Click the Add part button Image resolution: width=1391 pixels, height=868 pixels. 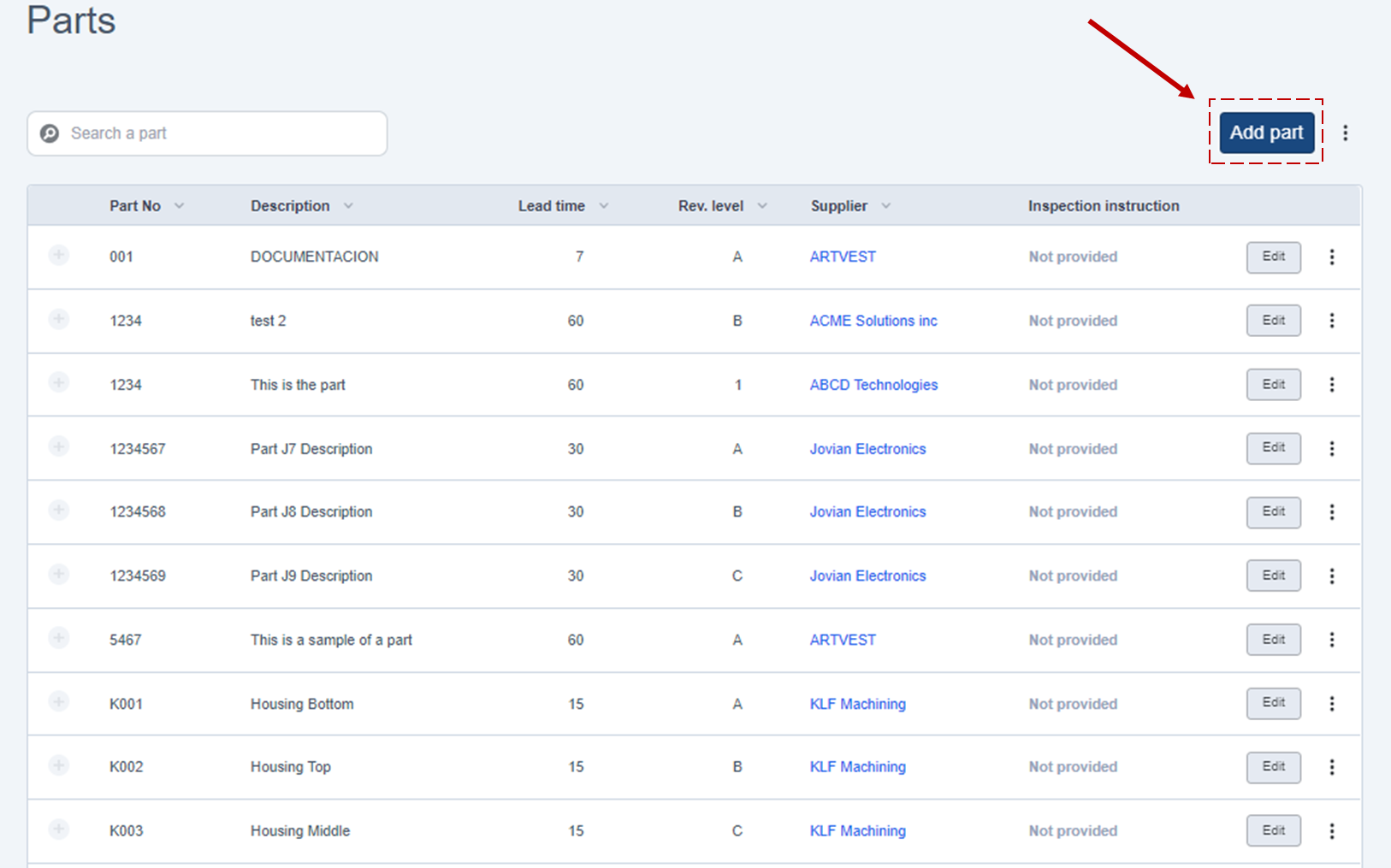[1266, 133]
